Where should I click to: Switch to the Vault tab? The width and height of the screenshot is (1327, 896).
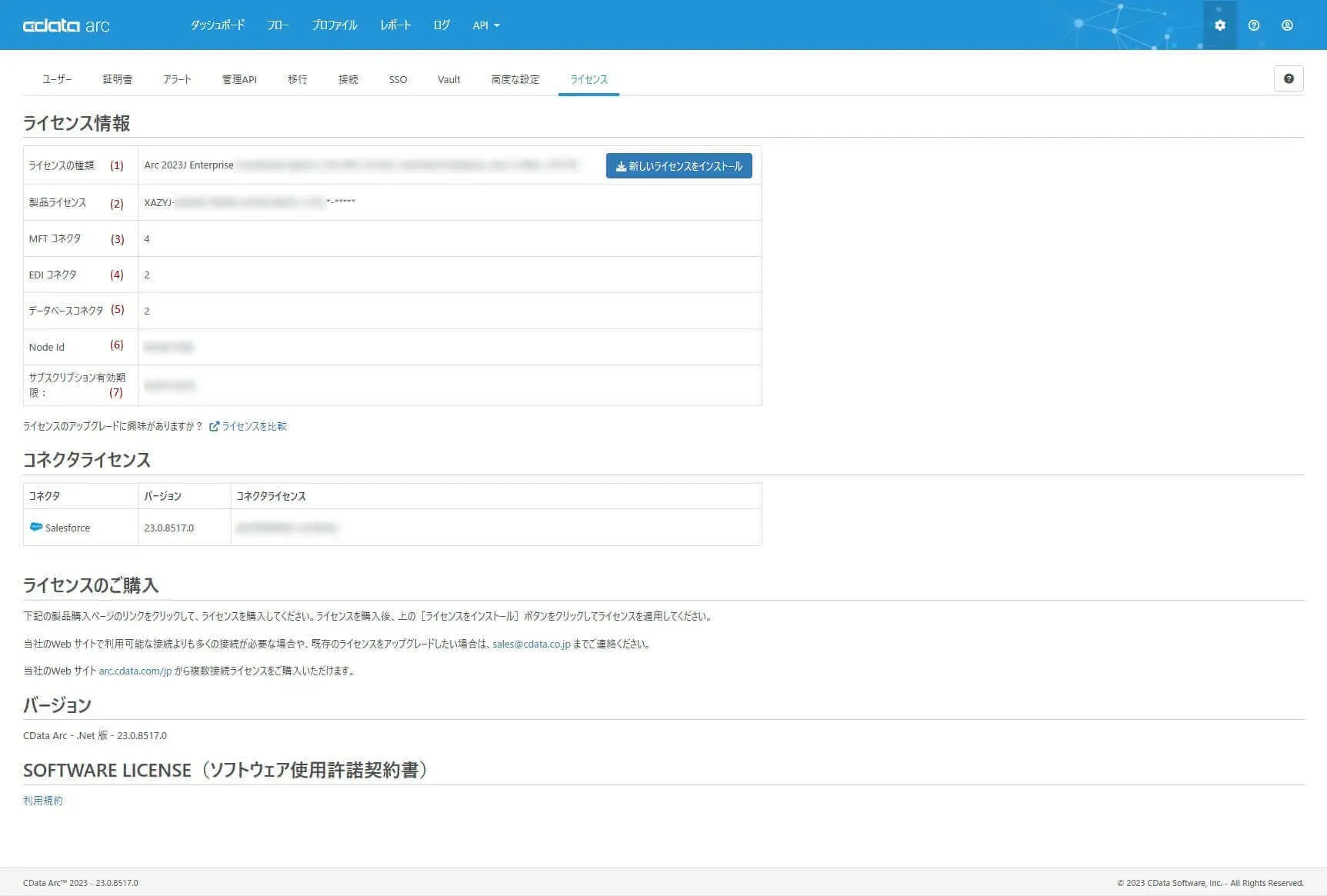click(449, 79)
